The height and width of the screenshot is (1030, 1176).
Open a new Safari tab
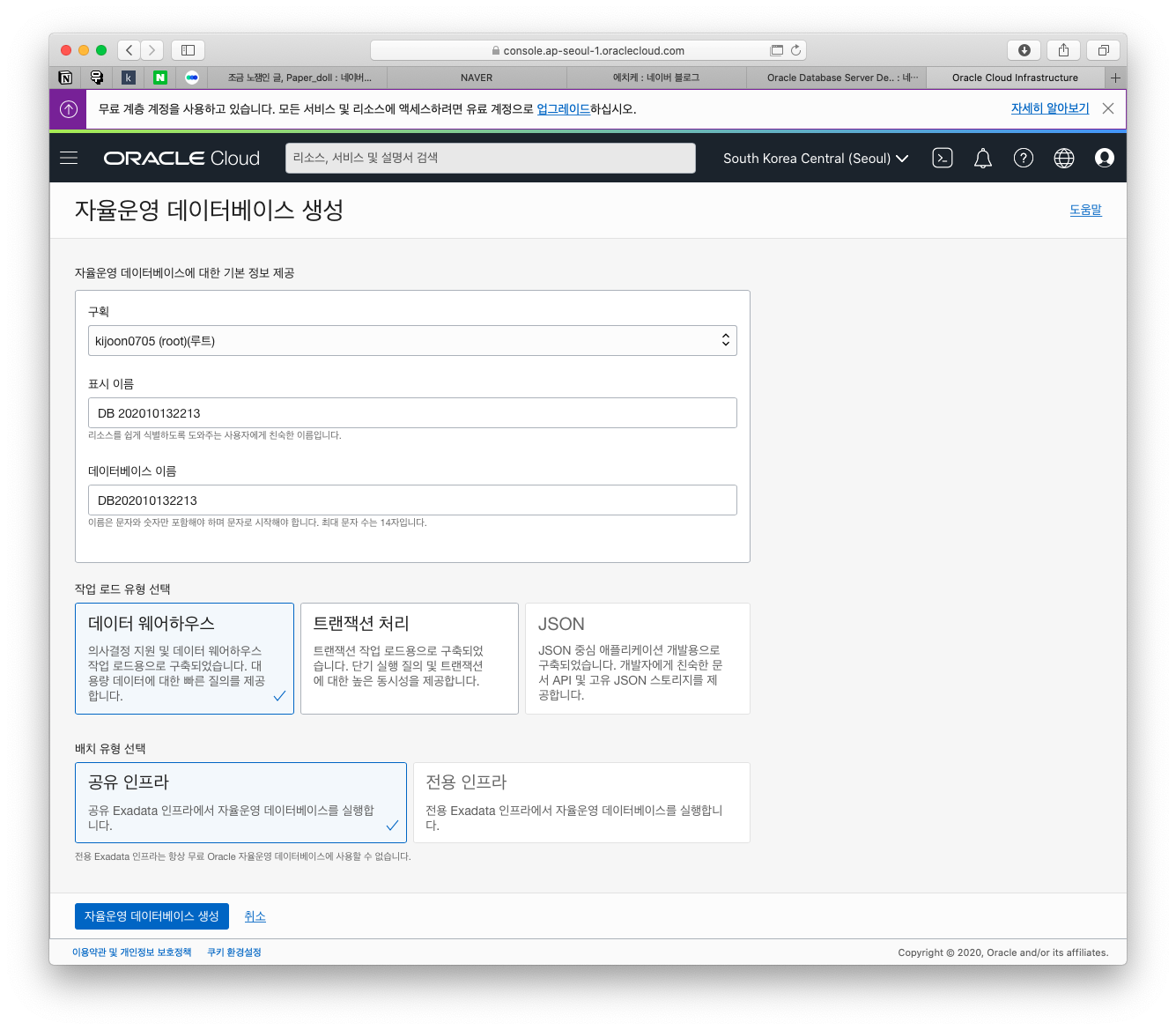pyautogui.click(x=1115, y=78)
